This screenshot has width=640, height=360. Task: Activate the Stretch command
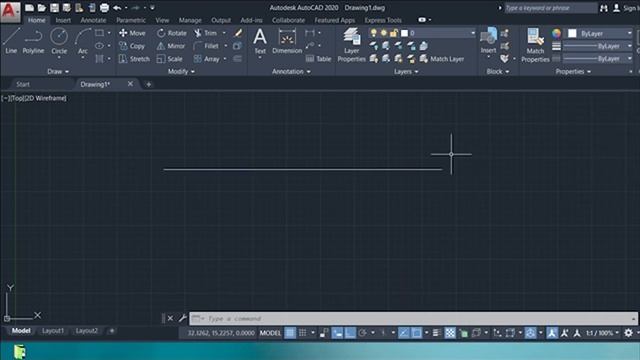134,59
